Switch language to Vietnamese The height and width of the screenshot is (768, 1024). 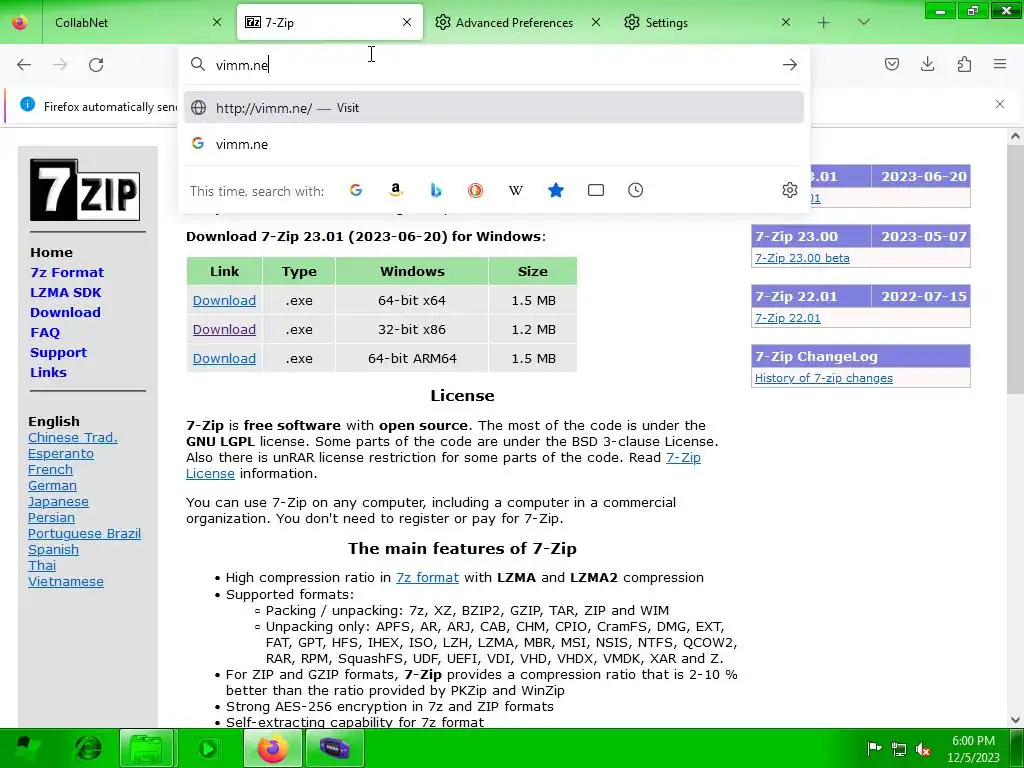(65, 581)
